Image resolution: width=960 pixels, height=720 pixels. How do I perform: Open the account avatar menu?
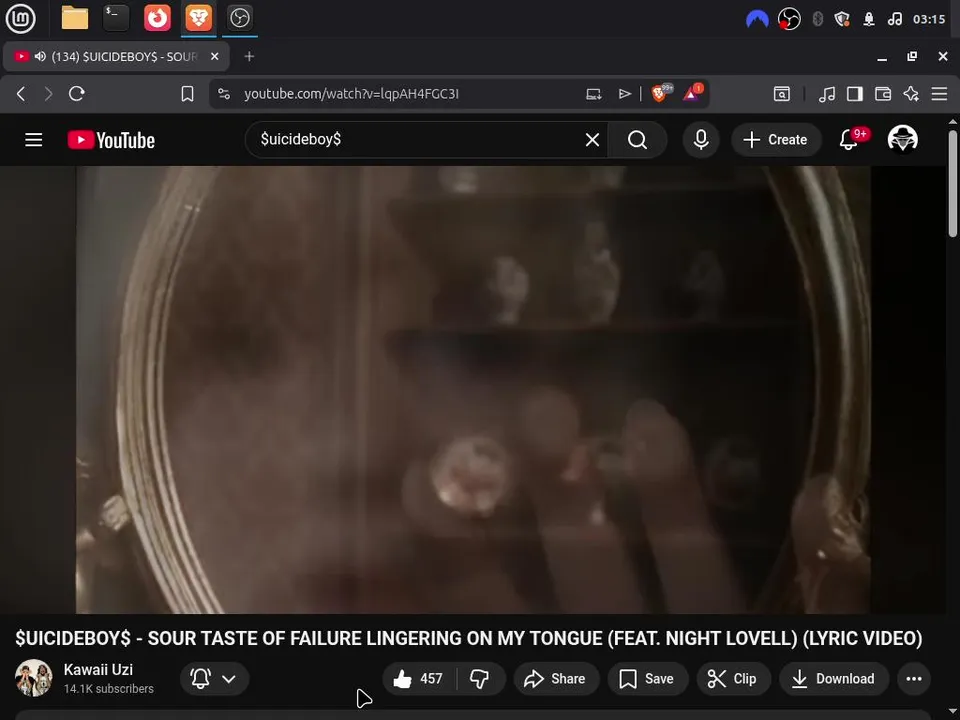click(x=902, y=139)
